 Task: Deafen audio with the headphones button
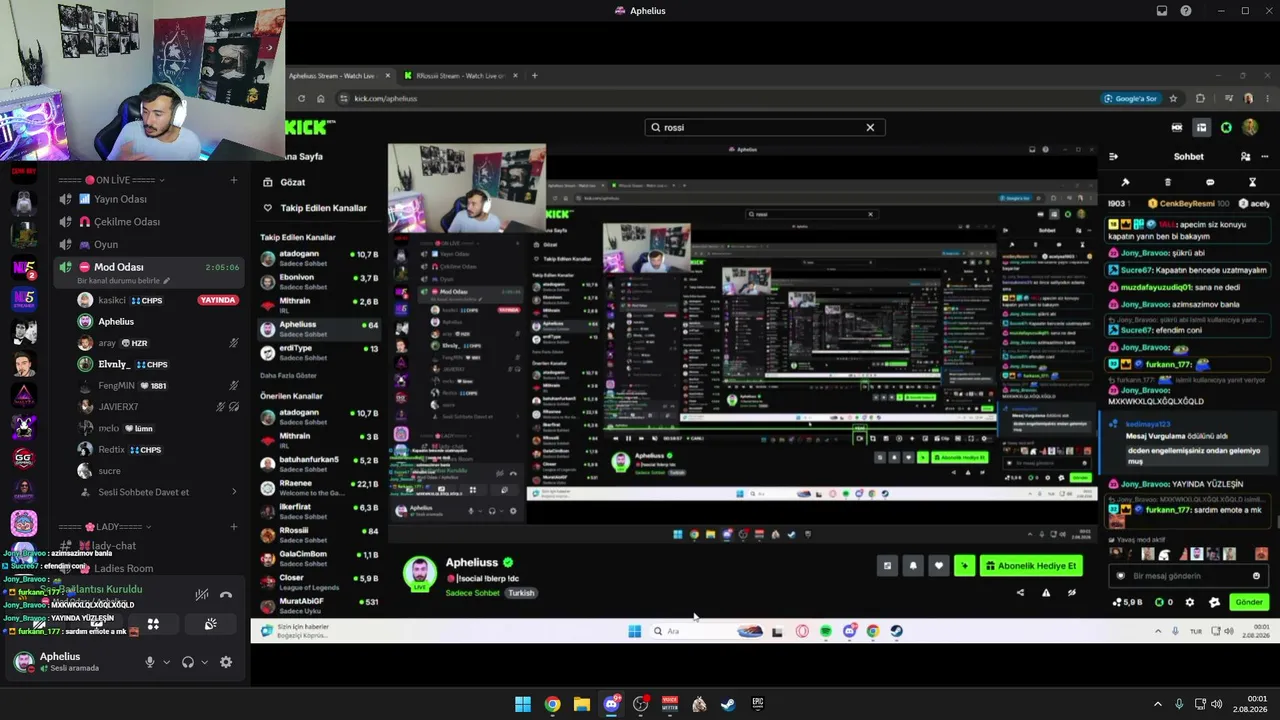pyautogui.click(x=188, y=662)
